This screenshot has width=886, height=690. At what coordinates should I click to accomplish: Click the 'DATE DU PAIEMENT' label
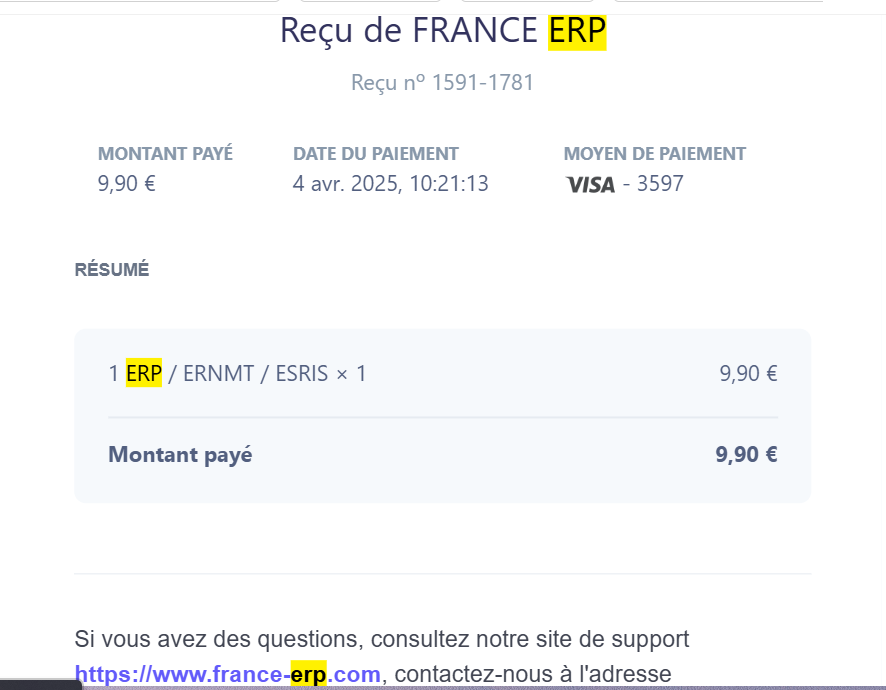click(376, 154)
